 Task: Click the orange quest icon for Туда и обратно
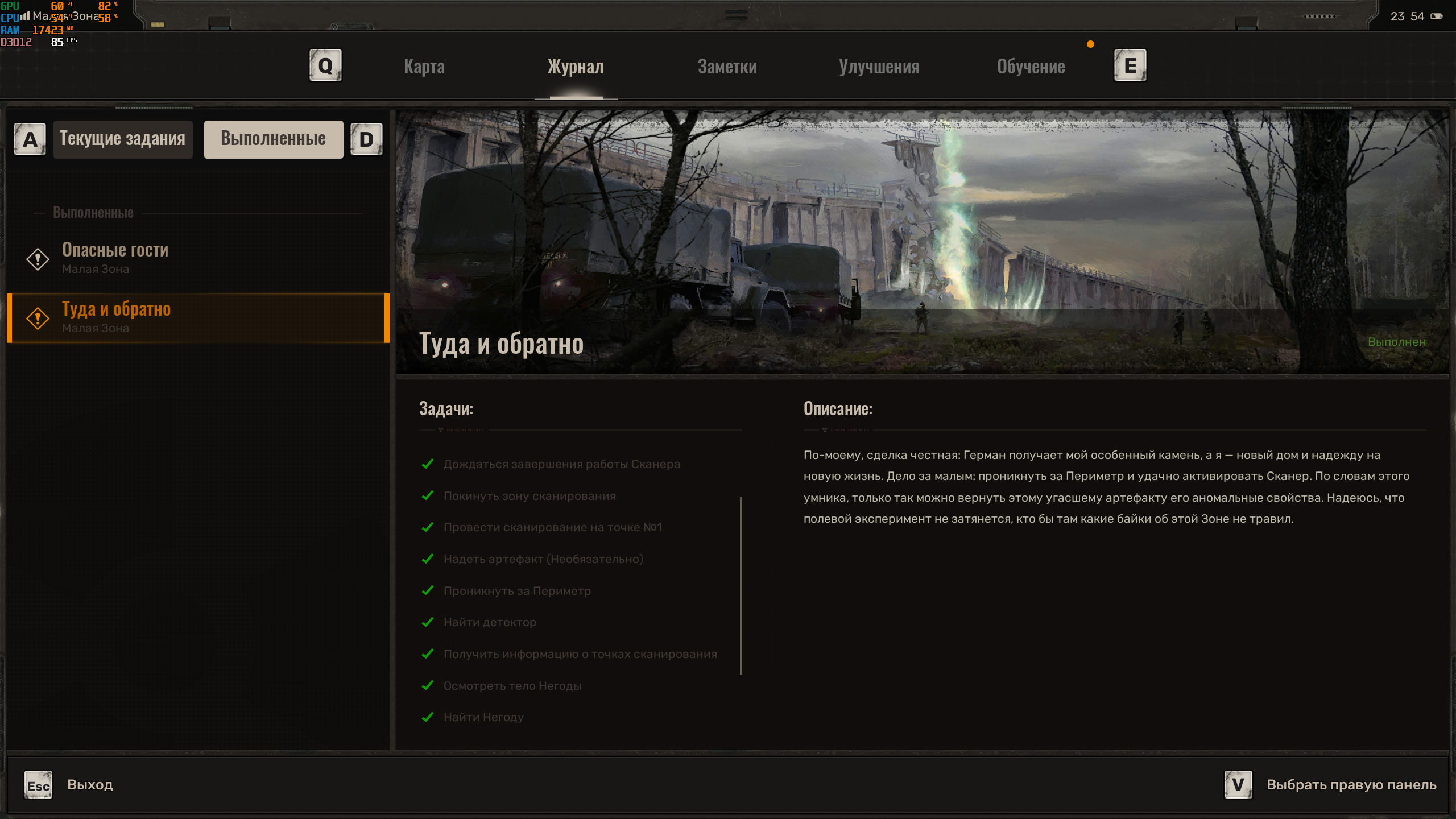[x=38, y=318]
